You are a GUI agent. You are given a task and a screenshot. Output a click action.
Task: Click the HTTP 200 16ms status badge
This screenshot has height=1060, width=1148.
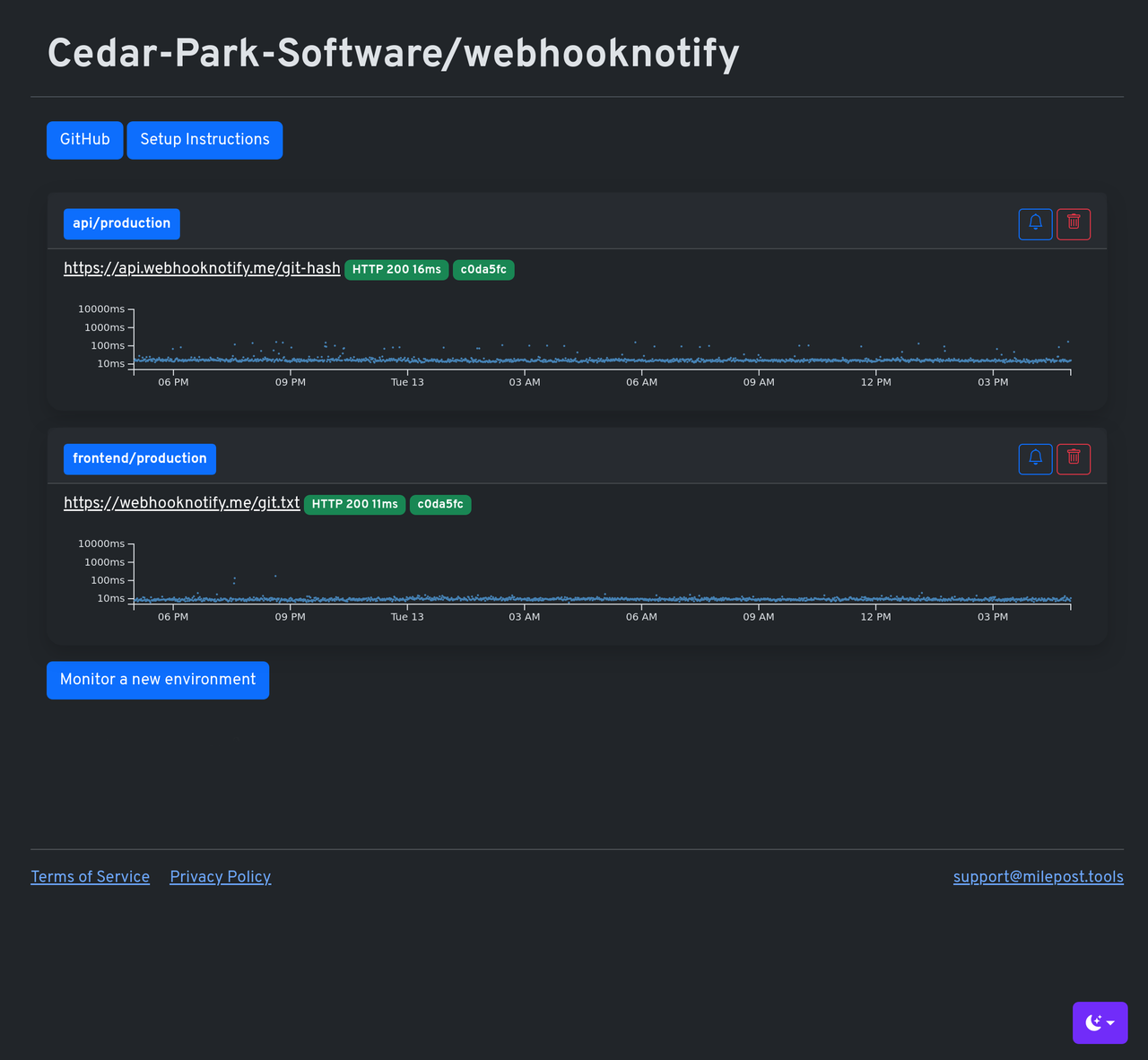[x=396, y=269]
